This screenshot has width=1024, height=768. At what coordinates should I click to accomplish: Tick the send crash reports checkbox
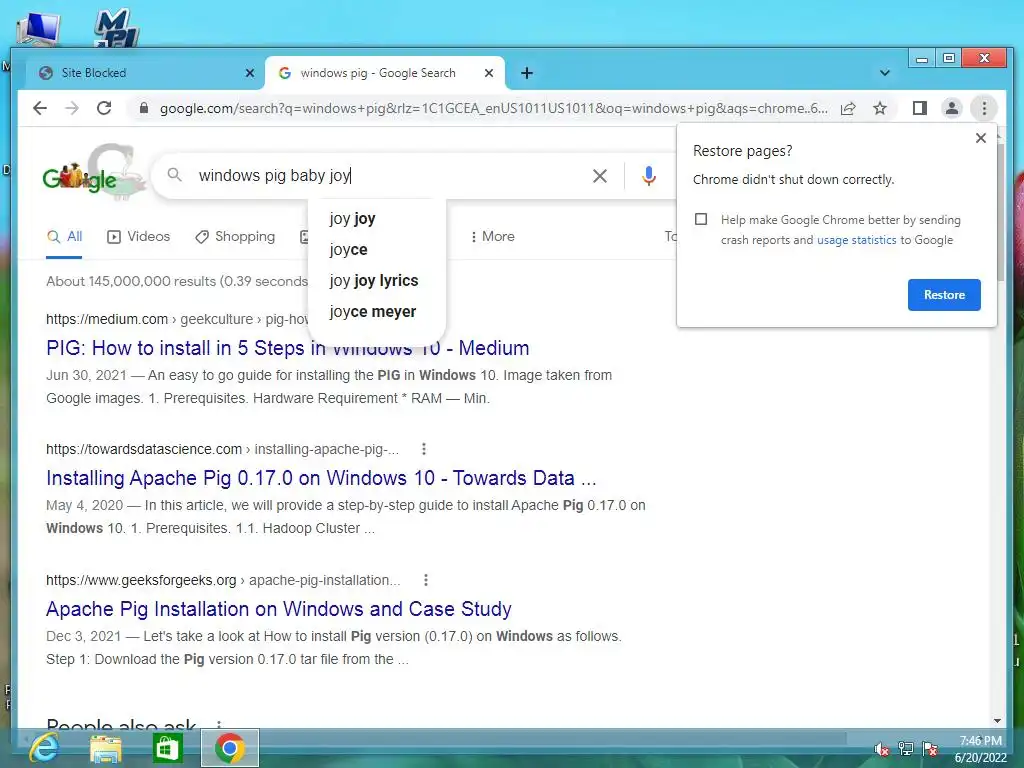pyautogui.click(x=701, y=219)
